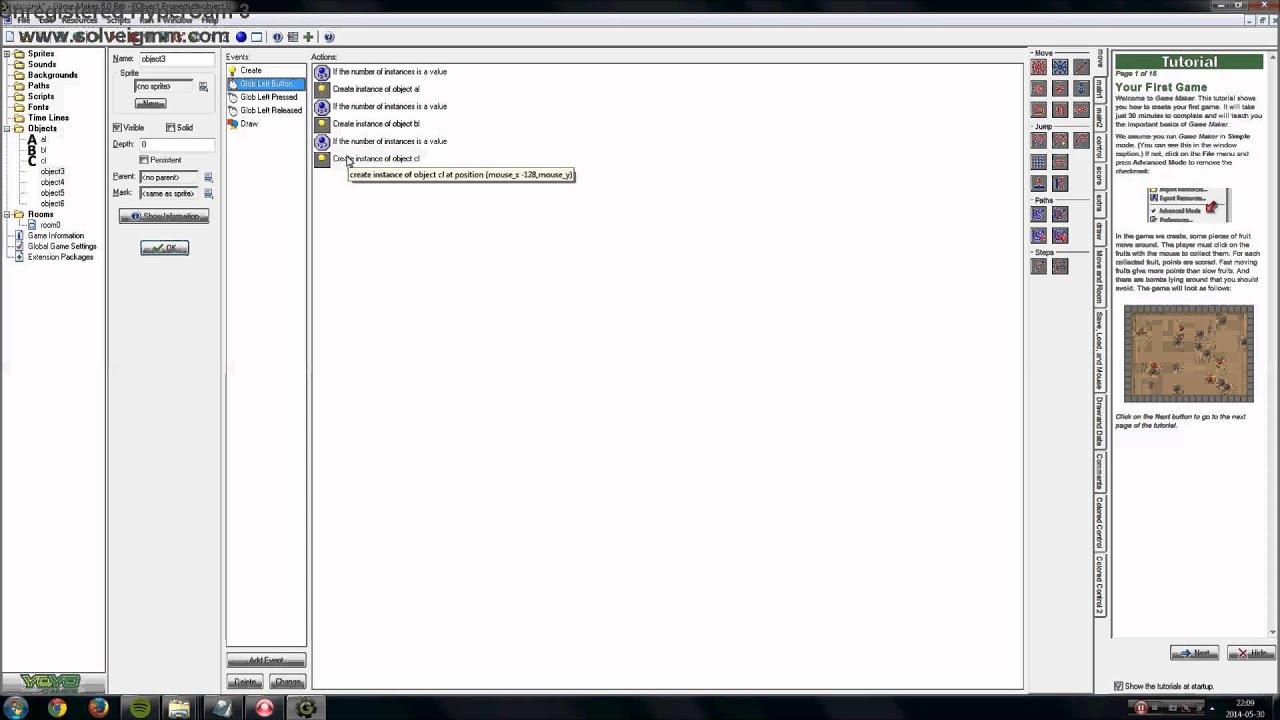Switch to the main2 actions tab
1280x720 pixels.
point(1100,118)
